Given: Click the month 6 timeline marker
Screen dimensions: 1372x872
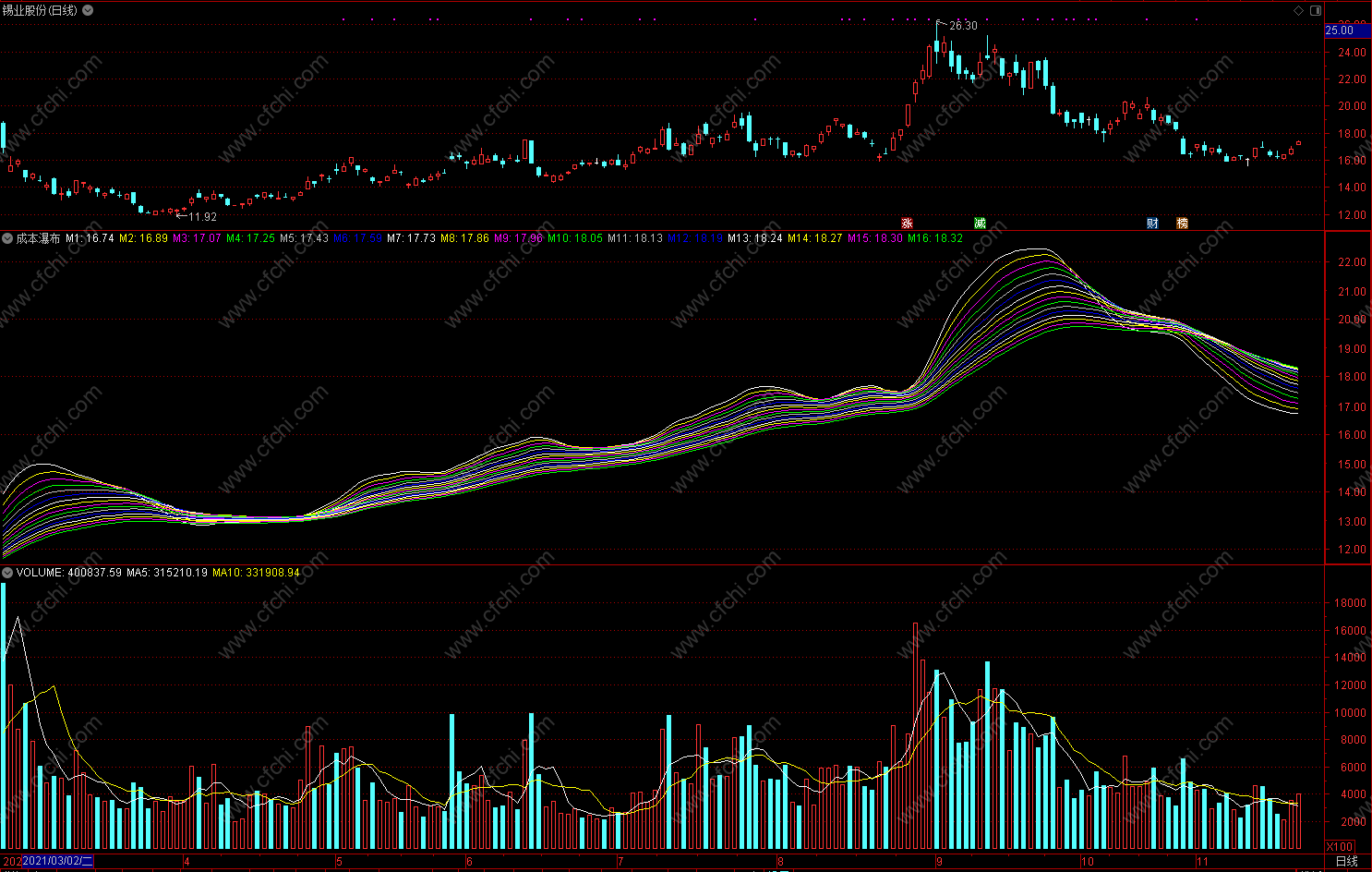Looking at the screenshot, I should click(x=469, y=862).
